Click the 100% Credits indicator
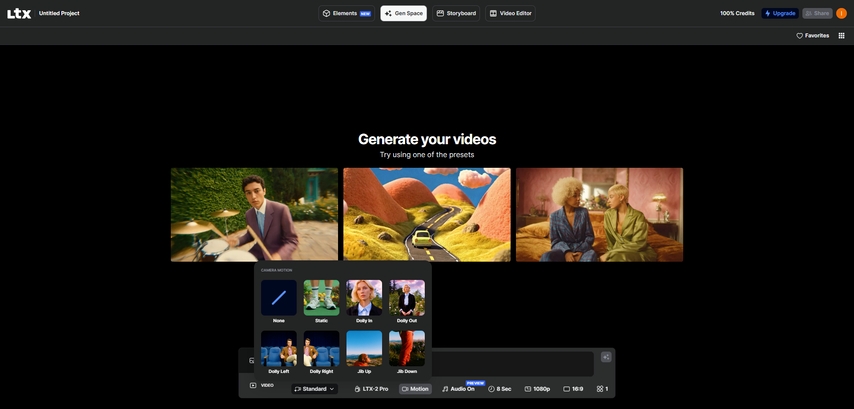Image resolution: width=854 pixels, height=409 pixels. tap(737, 14)
